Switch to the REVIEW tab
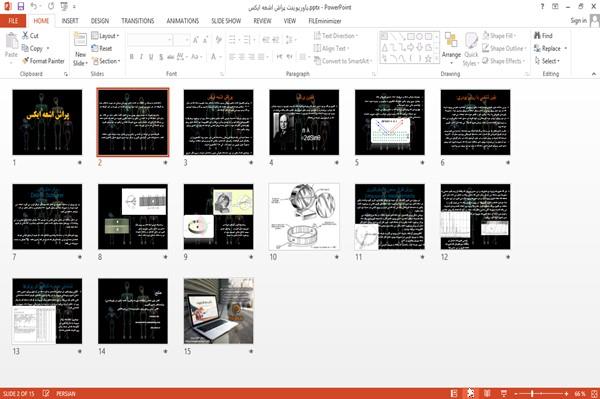 [262, 21]
